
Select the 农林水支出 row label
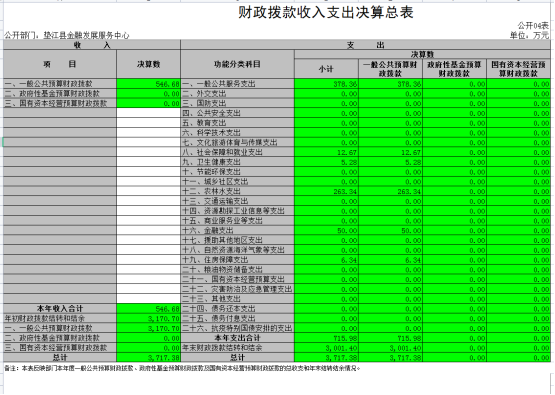238,191
